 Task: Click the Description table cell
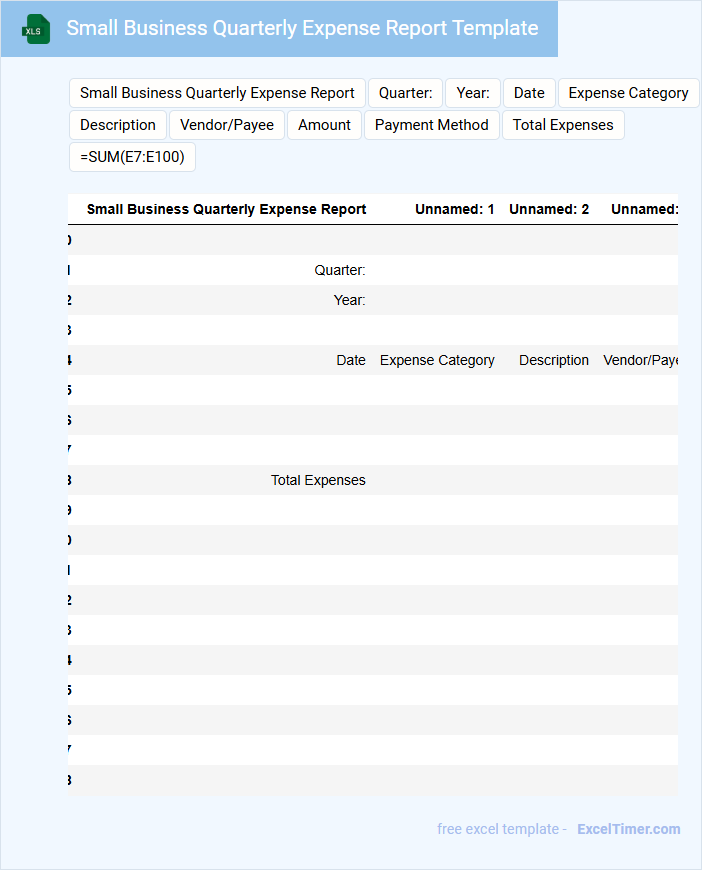coord(554,360)
